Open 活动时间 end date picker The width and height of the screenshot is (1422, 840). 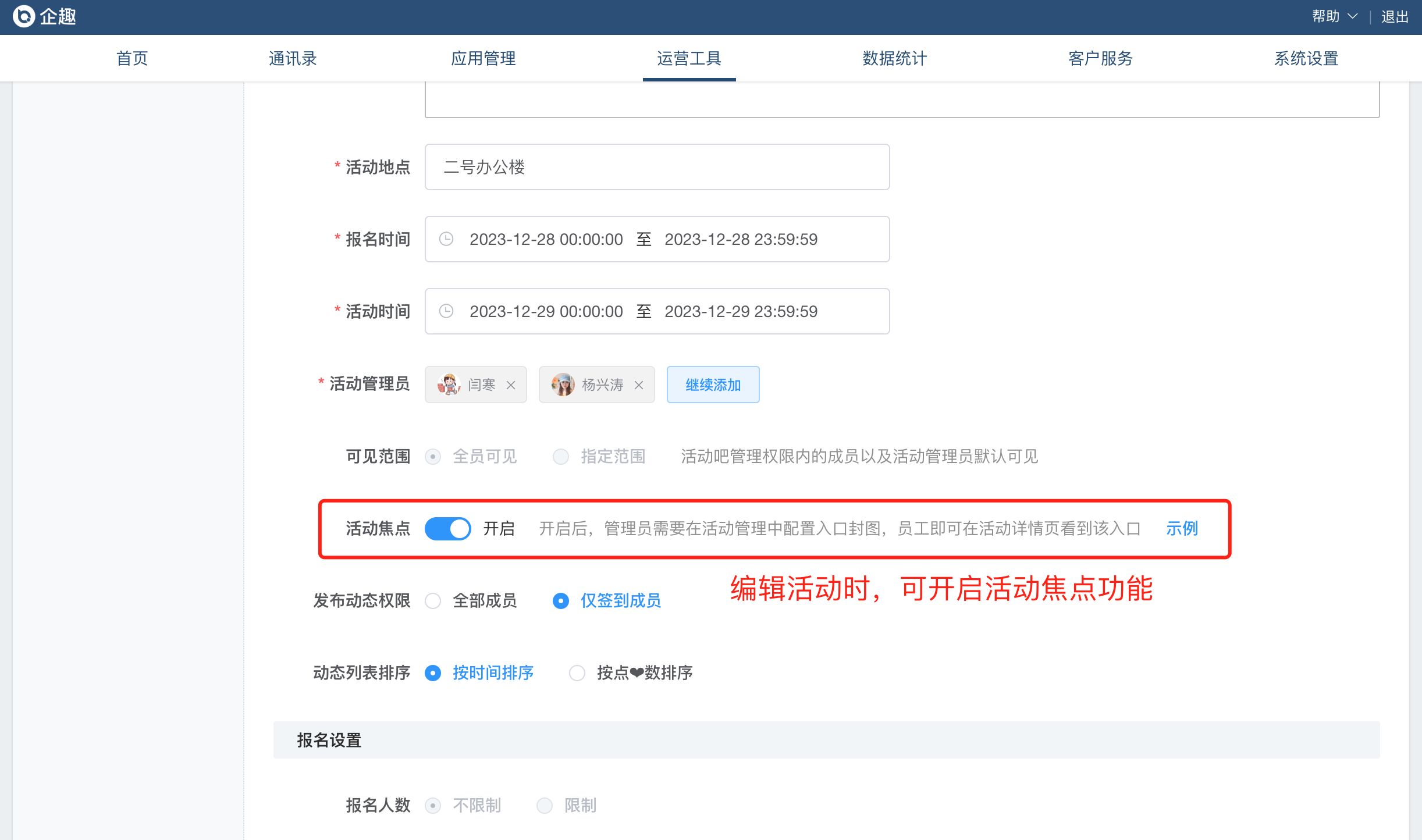point(741,311)
